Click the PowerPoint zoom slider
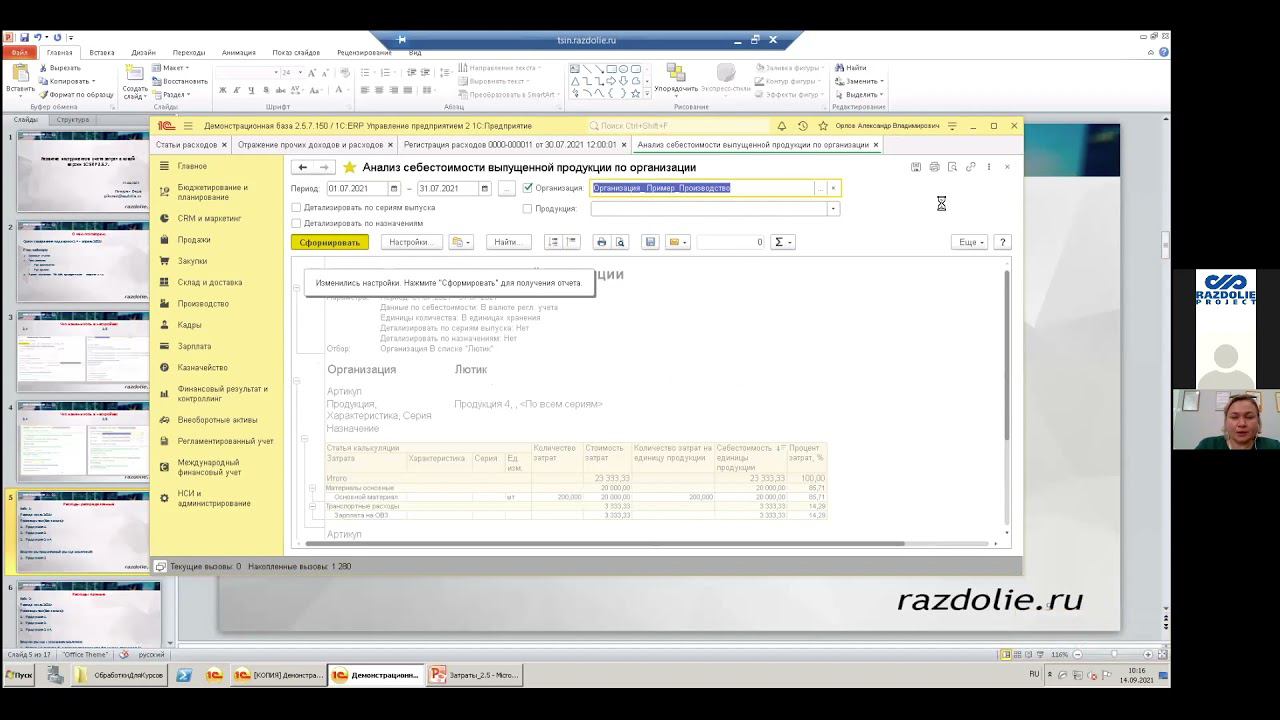This screenshot has width=1280, height=720. [1112, 654]
